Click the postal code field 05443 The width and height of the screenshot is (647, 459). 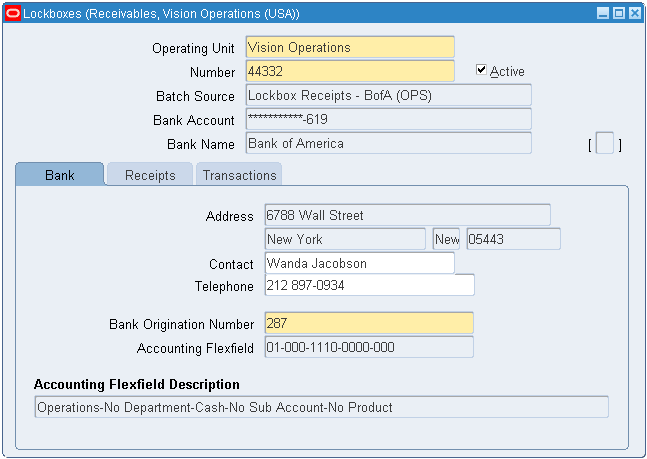click(x=512, y=240)
